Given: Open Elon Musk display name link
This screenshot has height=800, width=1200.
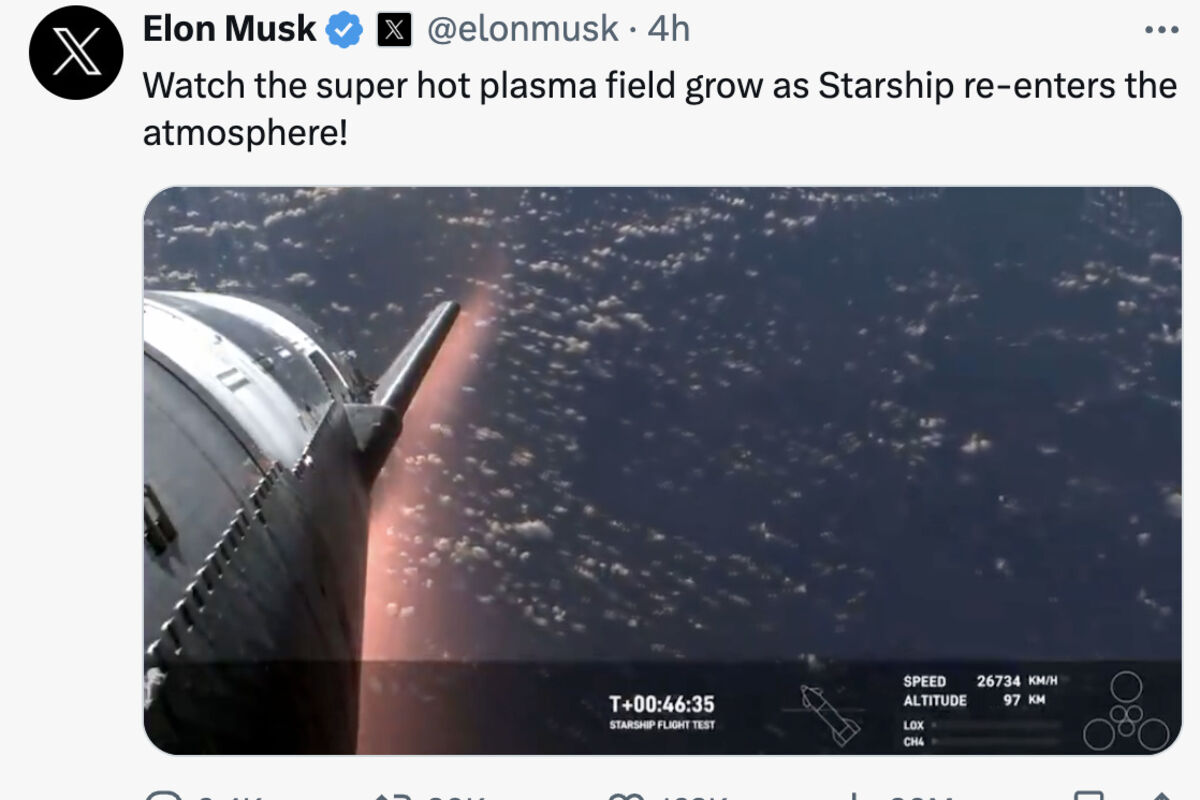Looking at the screenshot, I should pyautogui.click(x=230, y=29).
